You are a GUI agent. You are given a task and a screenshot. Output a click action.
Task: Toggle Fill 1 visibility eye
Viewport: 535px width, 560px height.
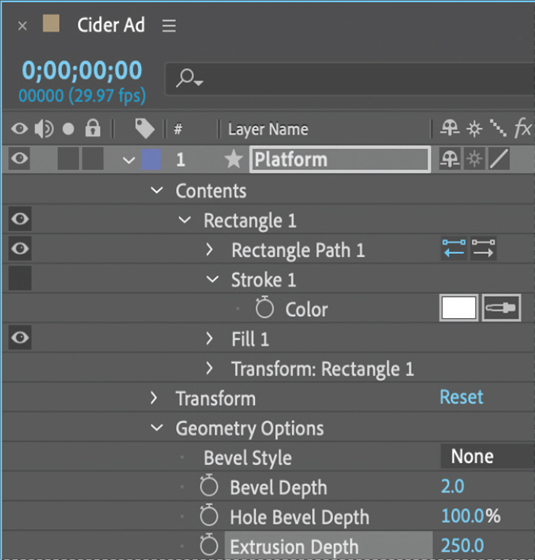click(20, 337)
